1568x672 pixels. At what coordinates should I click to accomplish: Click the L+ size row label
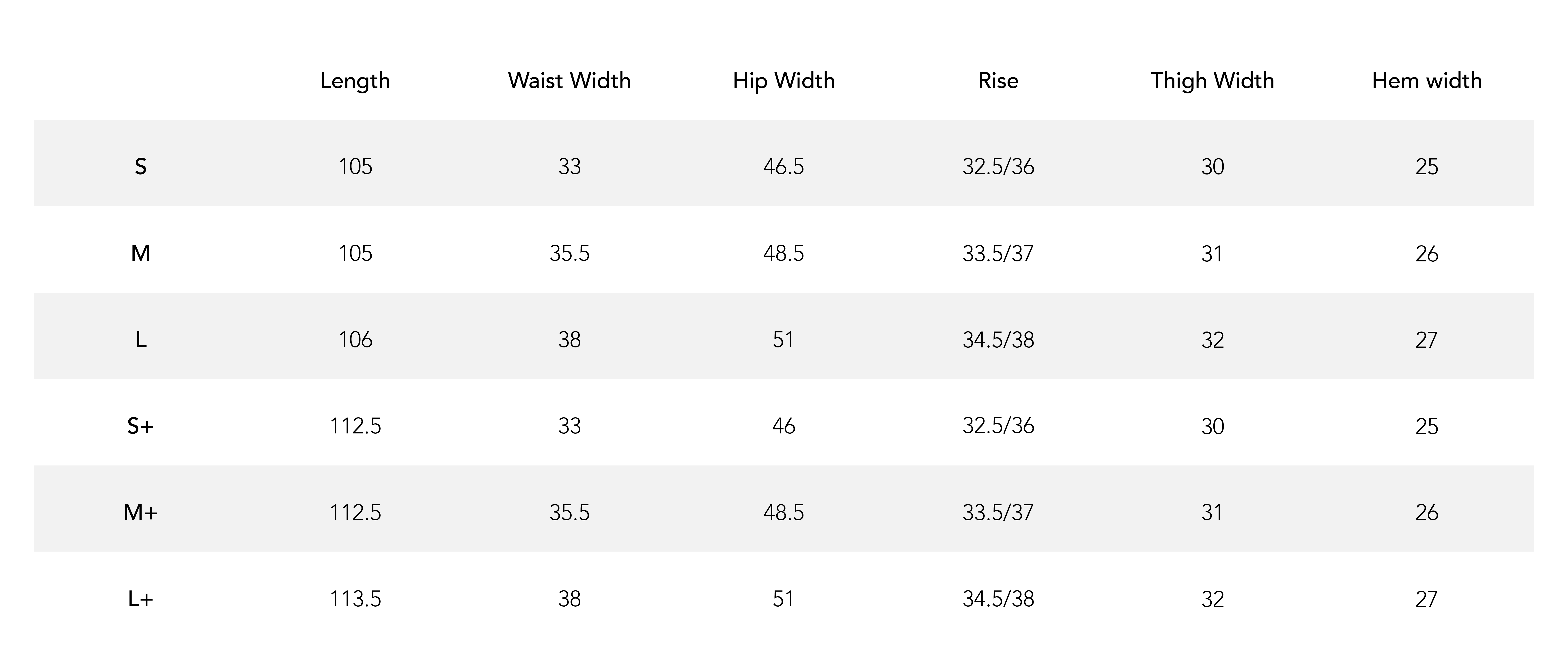click(x=141, y=599)
